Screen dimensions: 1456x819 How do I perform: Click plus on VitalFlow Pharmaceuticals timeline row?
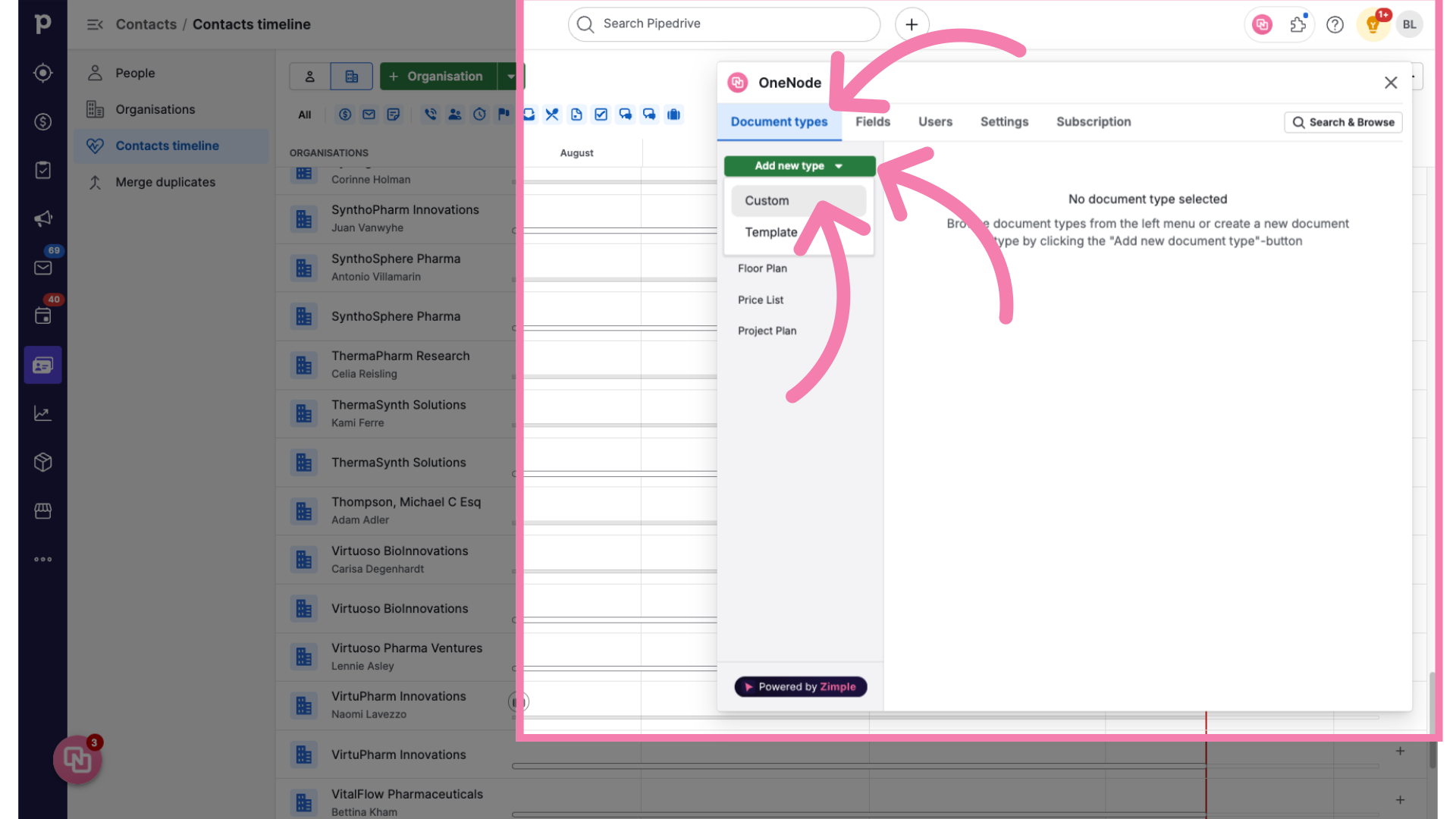pyautogui.click(x=1400, y=800)
